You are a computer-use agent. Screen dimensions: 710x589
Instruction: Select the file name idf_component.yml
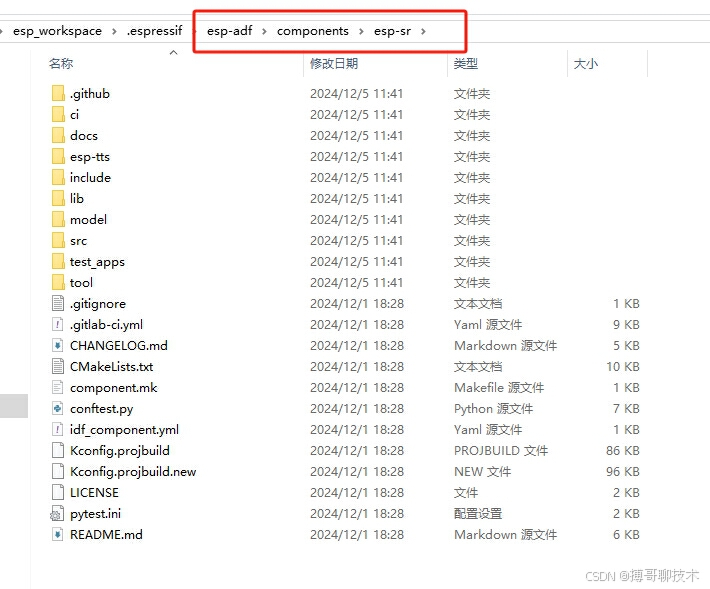[125, 430]
